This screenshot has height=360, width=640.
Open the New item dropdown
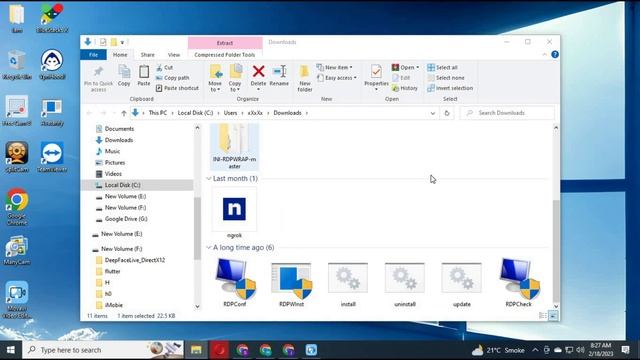[335, 67]
